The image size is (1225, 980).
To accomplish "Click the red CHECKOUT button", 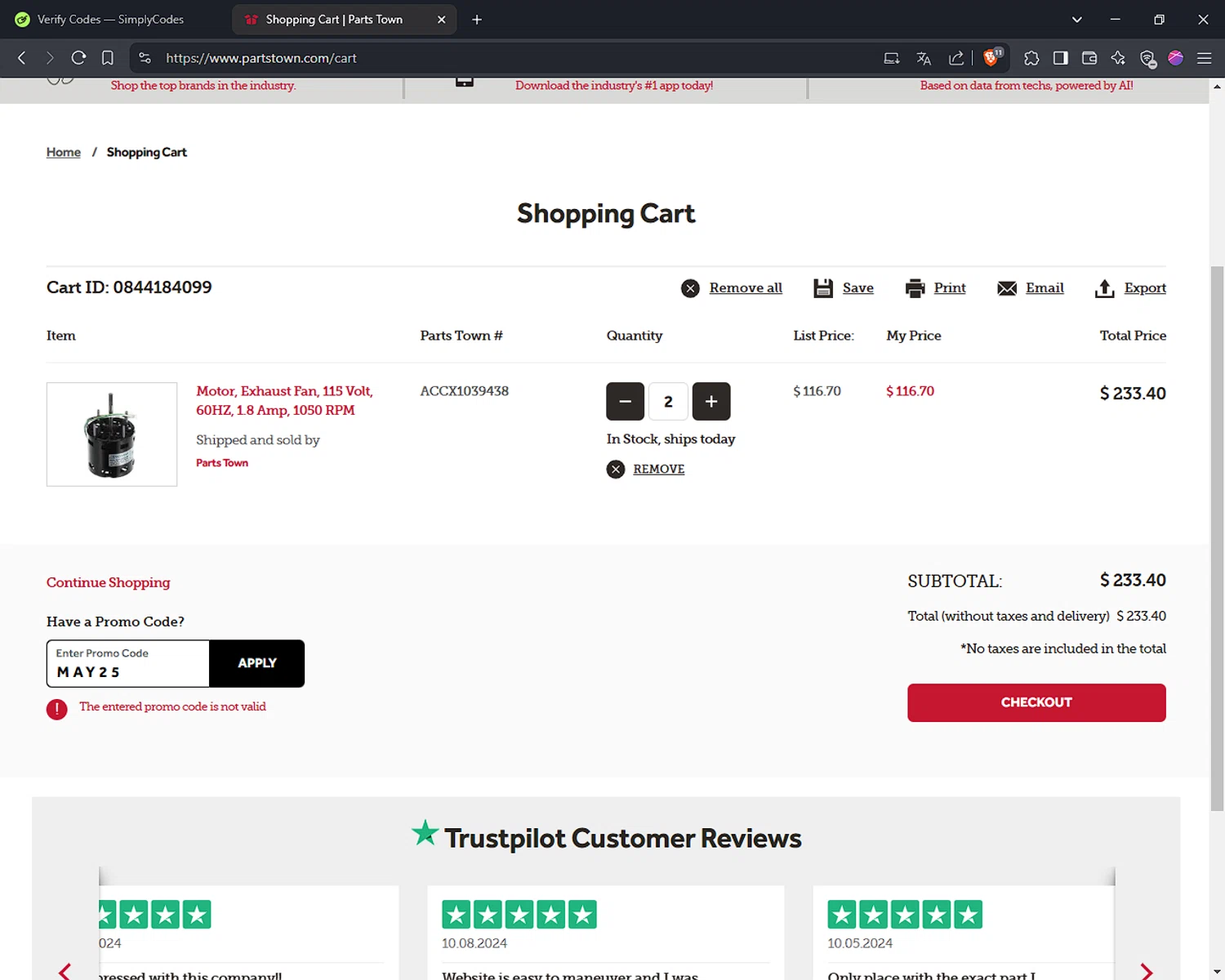I will point(1036,702).
